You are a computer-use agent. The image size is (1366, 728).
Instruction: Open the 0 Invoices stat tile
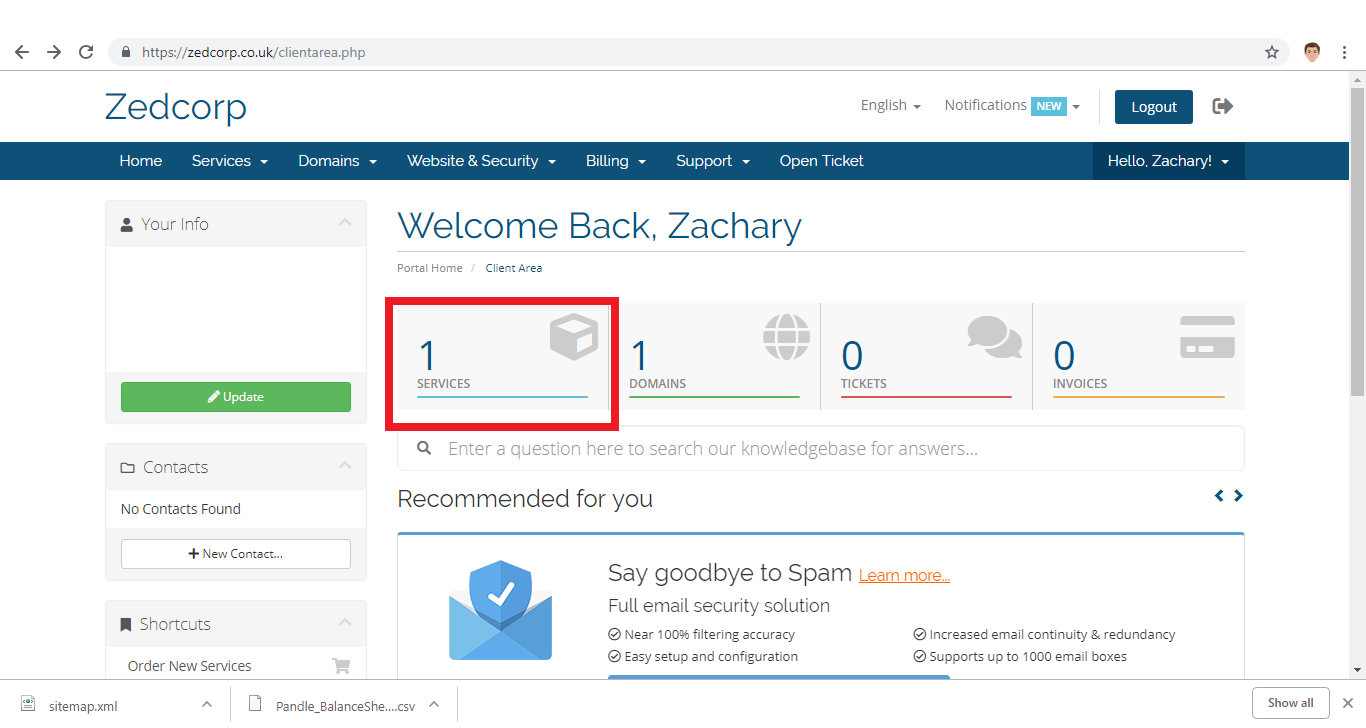(1138, 356)
